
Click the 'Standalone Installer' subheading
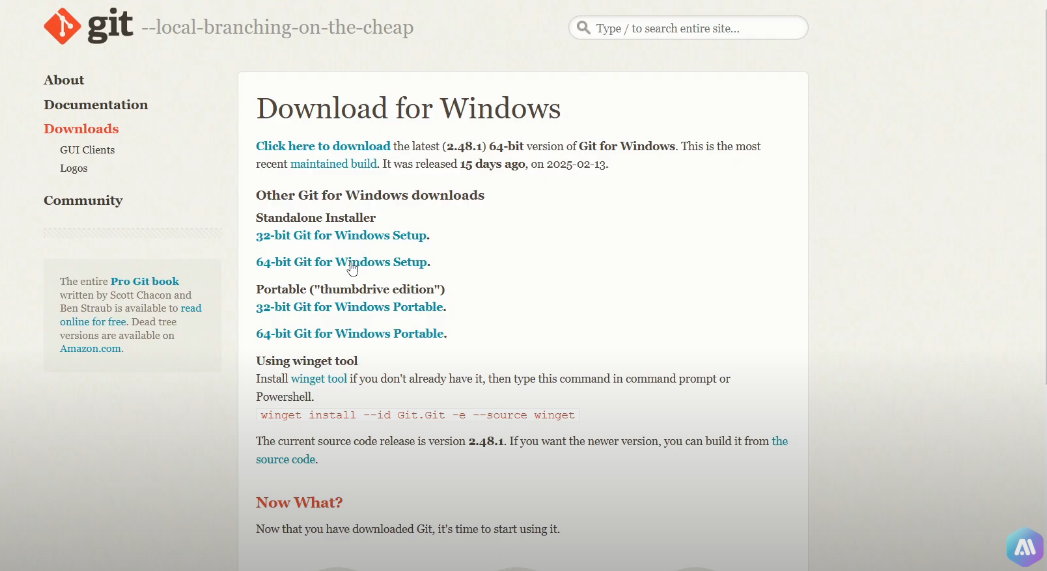coord(316,218)
